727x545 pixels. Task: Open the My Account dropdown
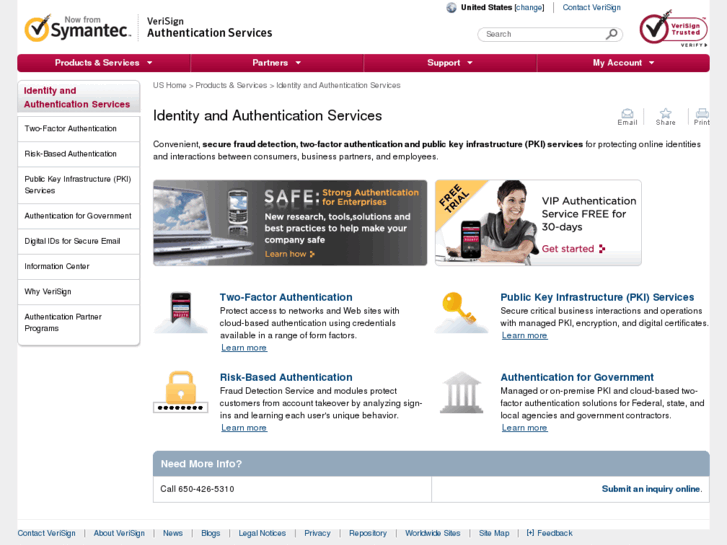[x=623, y=63]
